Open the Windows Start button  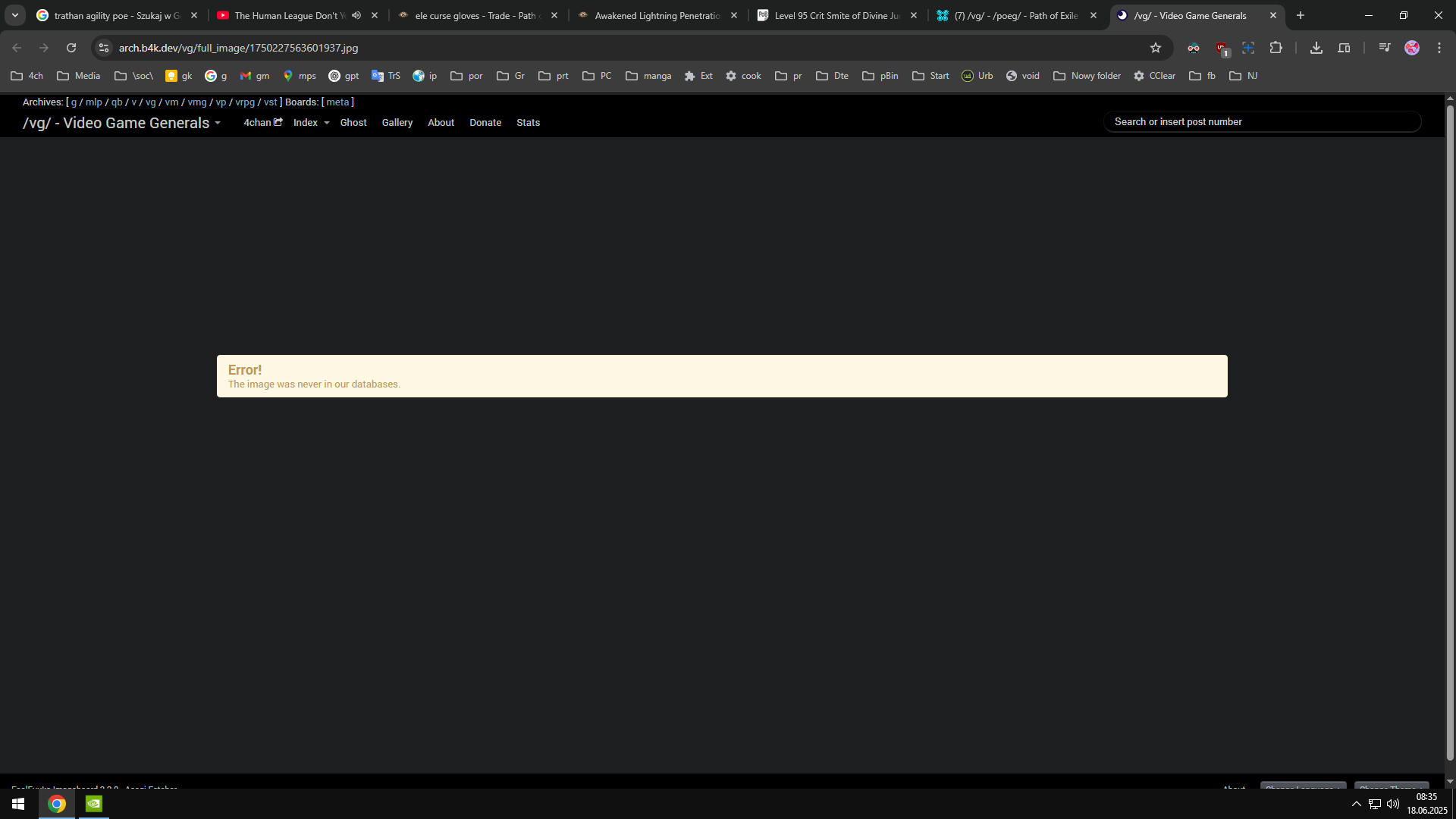pyautogui.click(x=18, y=804)
